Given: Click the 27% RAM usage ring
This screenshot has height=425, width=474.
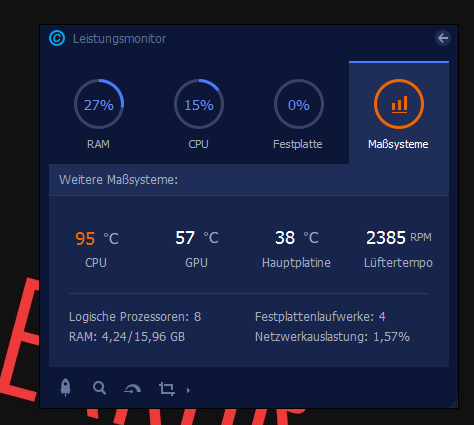Looking at the screenshot, I should pos(99,104).
